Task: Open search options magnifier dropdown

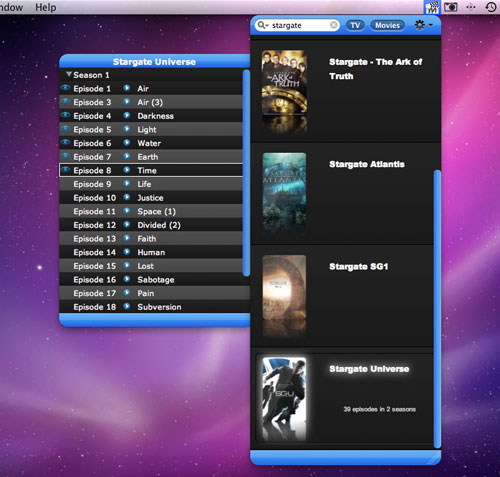Action: click(x=263, y=25)
